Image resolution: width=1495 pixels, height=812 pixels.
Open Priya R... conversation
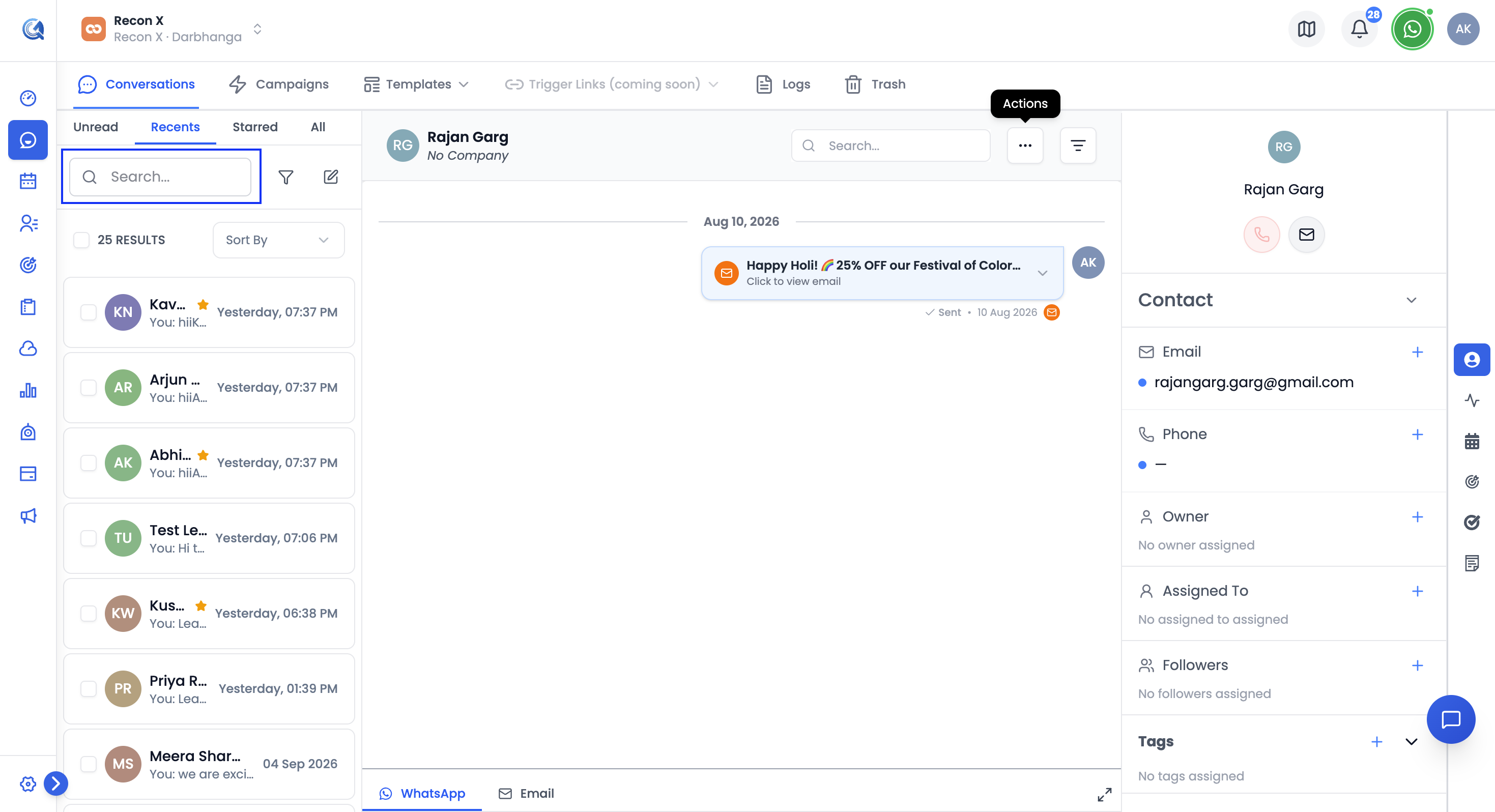[209, 689]
